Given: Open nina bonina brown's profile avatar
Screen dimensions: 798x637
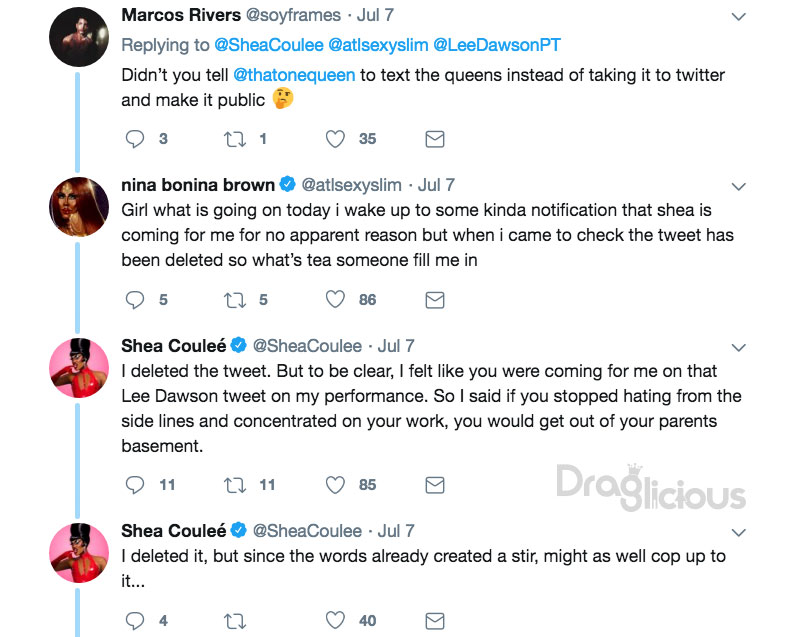Looking at the screenshot, I should point(79,207).
